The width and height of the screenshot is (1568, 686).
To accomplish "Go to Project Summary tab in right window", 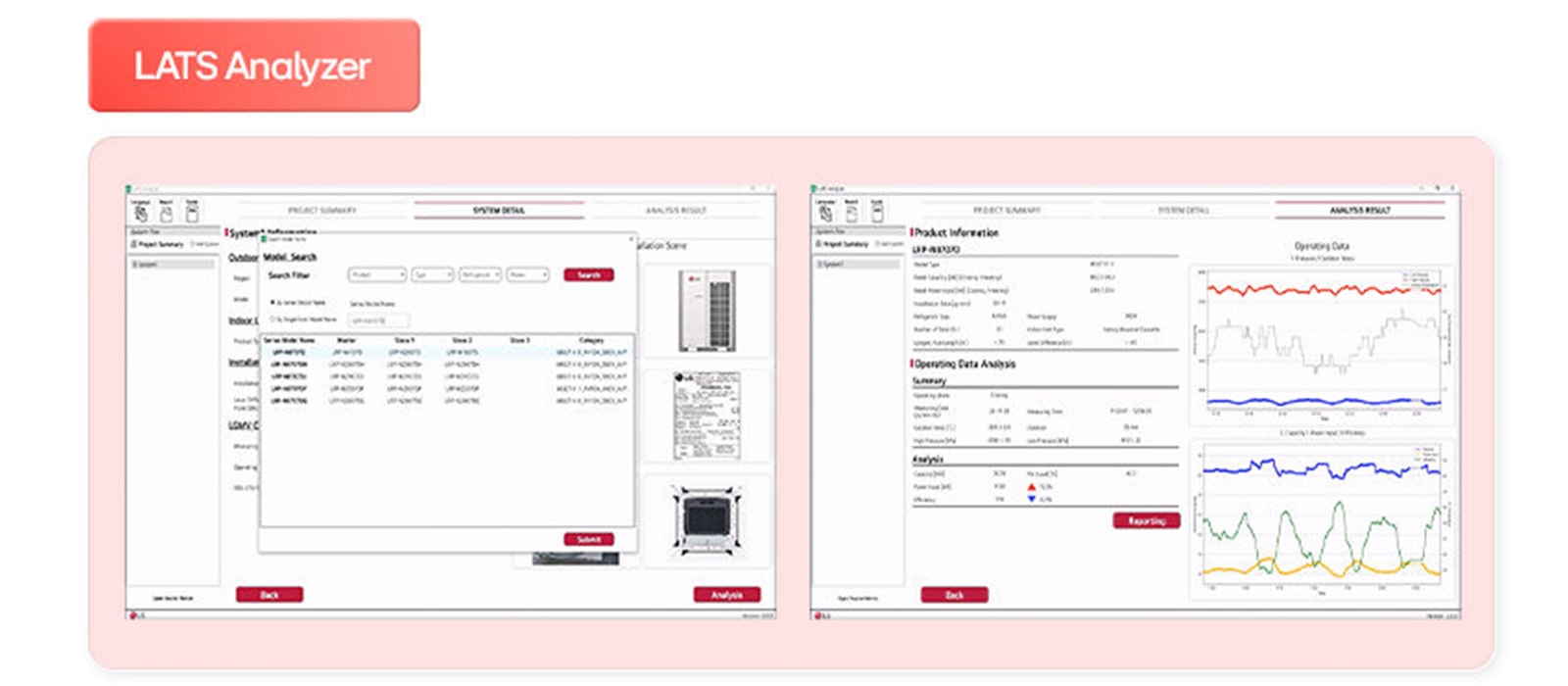I will (x=1006, y=211).
